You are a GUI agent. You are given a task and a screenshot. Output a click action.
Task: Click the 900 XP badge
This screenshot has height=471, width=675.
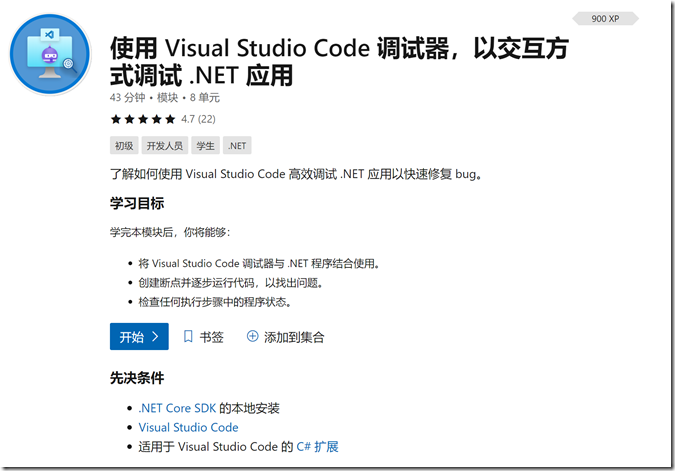pyautogui.click(x=605, y=19)
